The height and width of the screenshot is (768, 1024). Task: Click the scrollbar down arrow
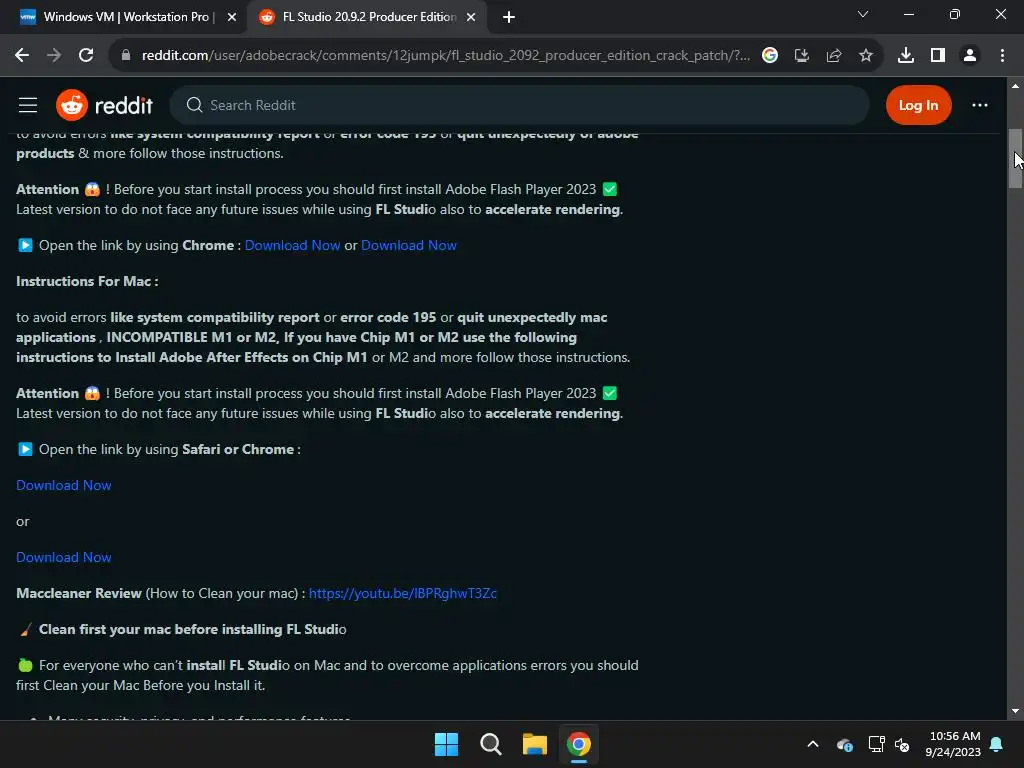click(x=1015, y=711)
